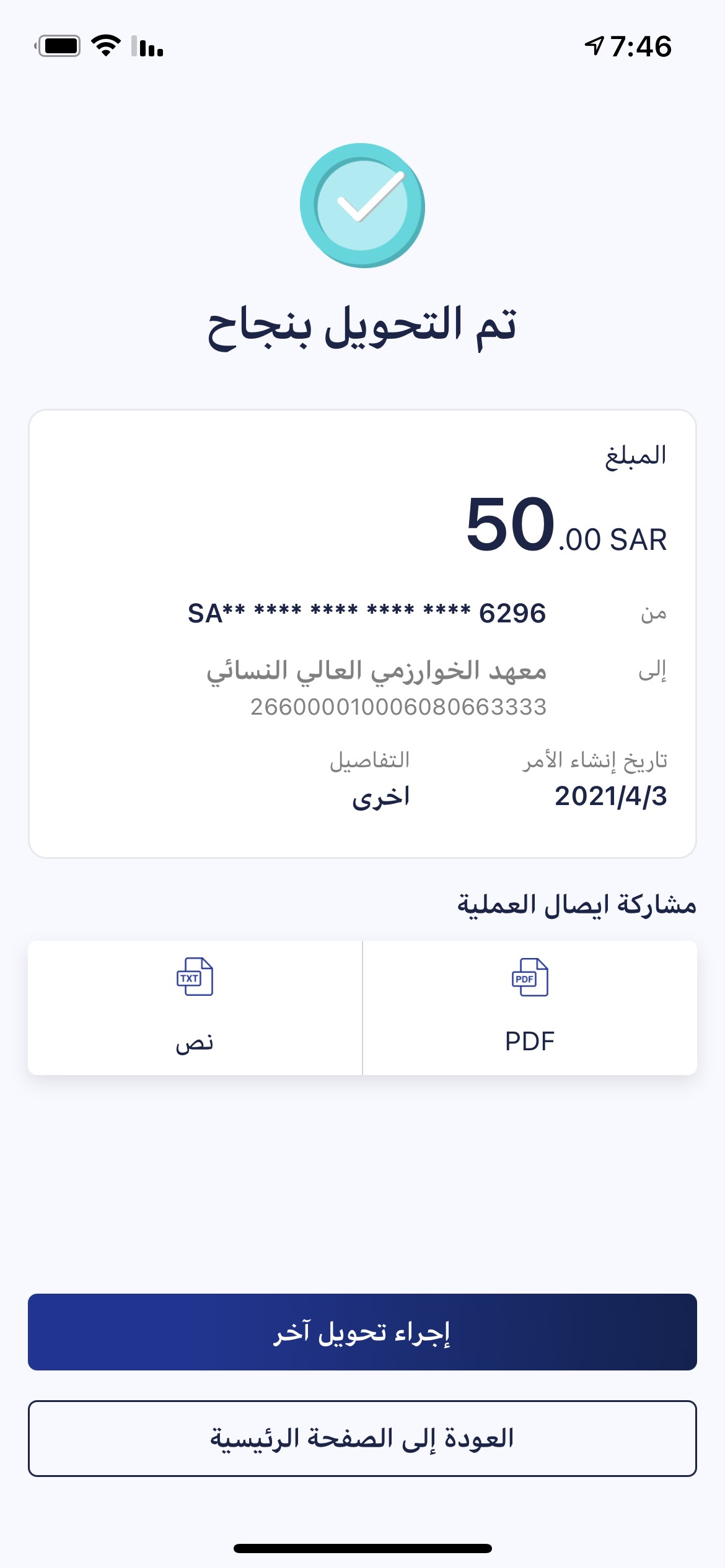The image size is (725, 1568).
Task: Tap beneficiary account number 266000010006080663333
Action: coord(398,707)
